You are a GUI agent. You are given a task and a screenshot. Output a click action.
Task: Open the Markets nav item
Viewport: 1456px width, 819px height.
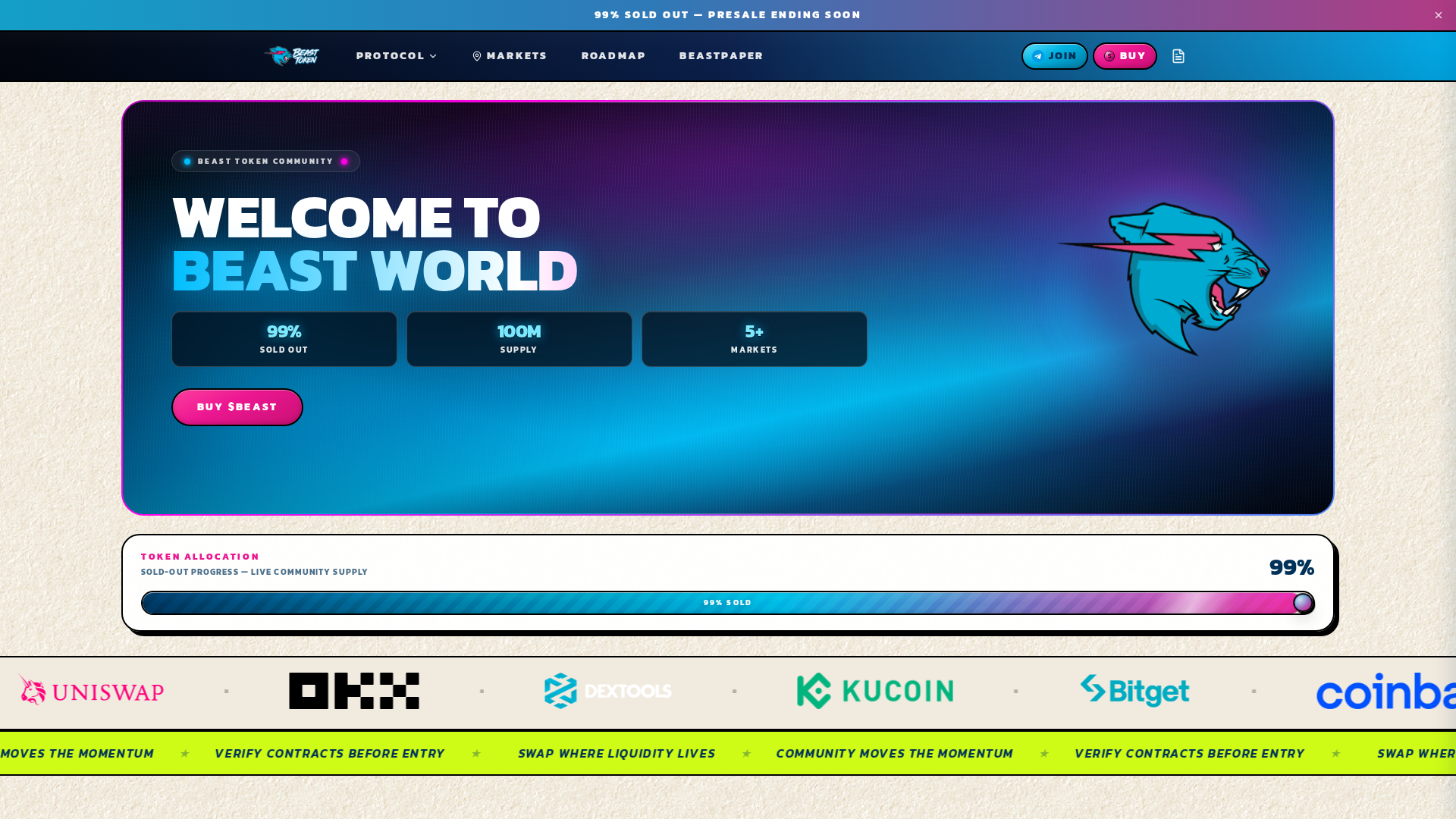coord(510,56)
